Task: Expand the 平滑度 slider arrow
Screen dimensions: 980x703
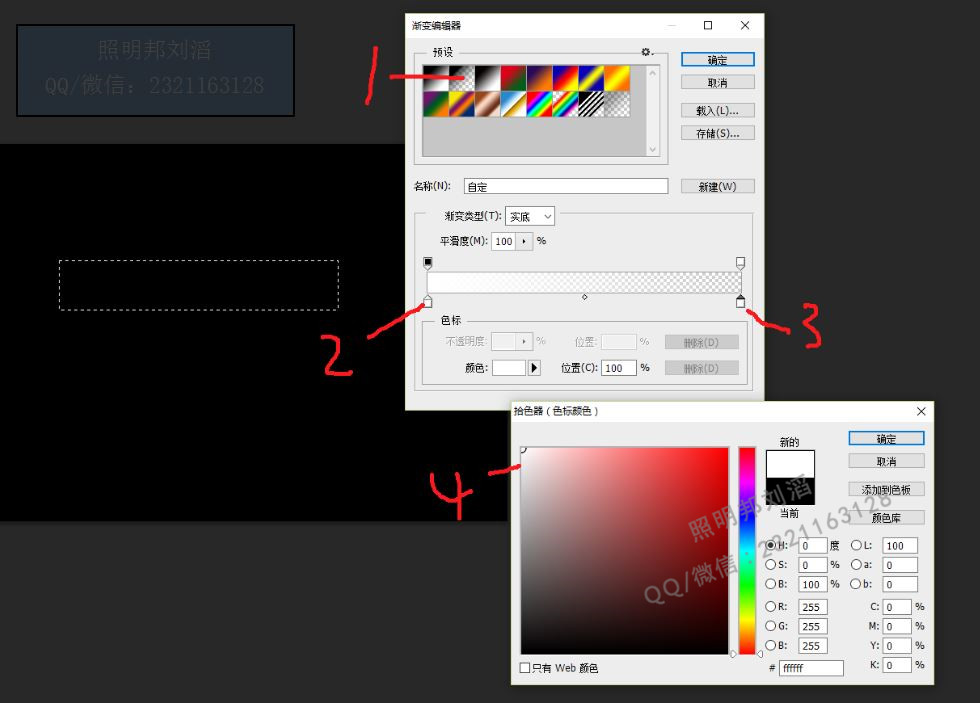Action: (524, 241)
